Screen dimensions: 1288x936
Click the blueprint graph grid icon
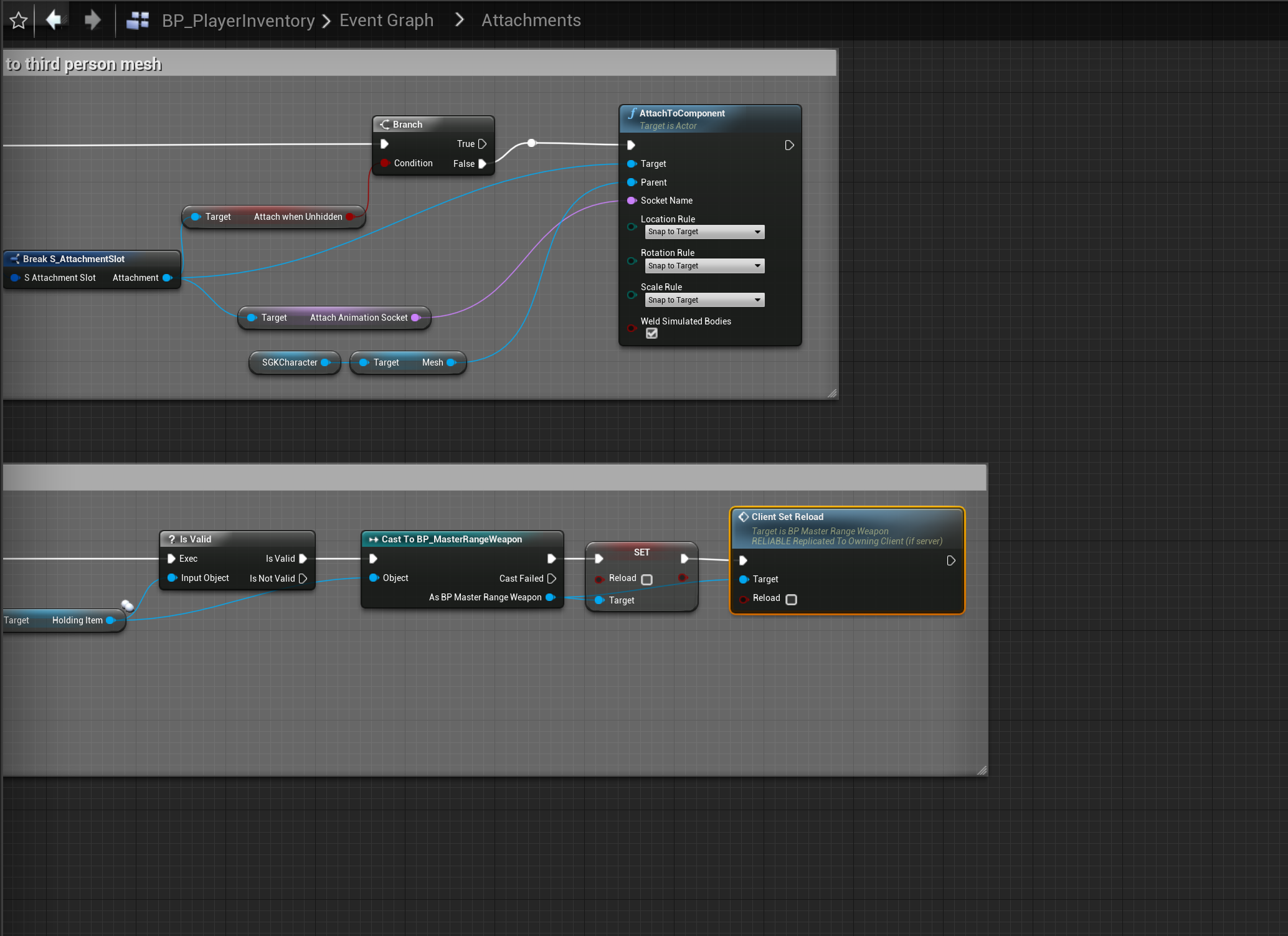[138, 21]
